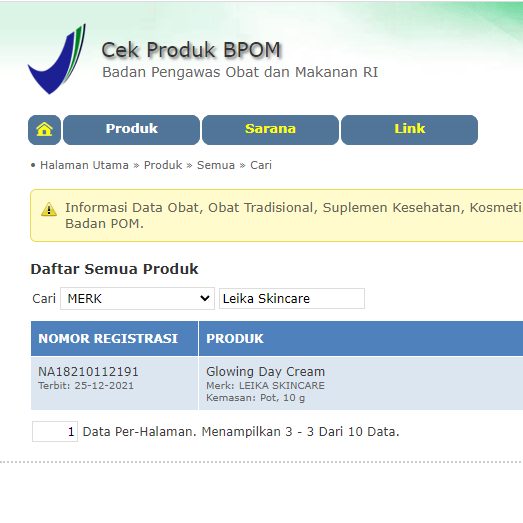Click the yellow warning triangle icon
Screen dimensions: 523x523
49,209
